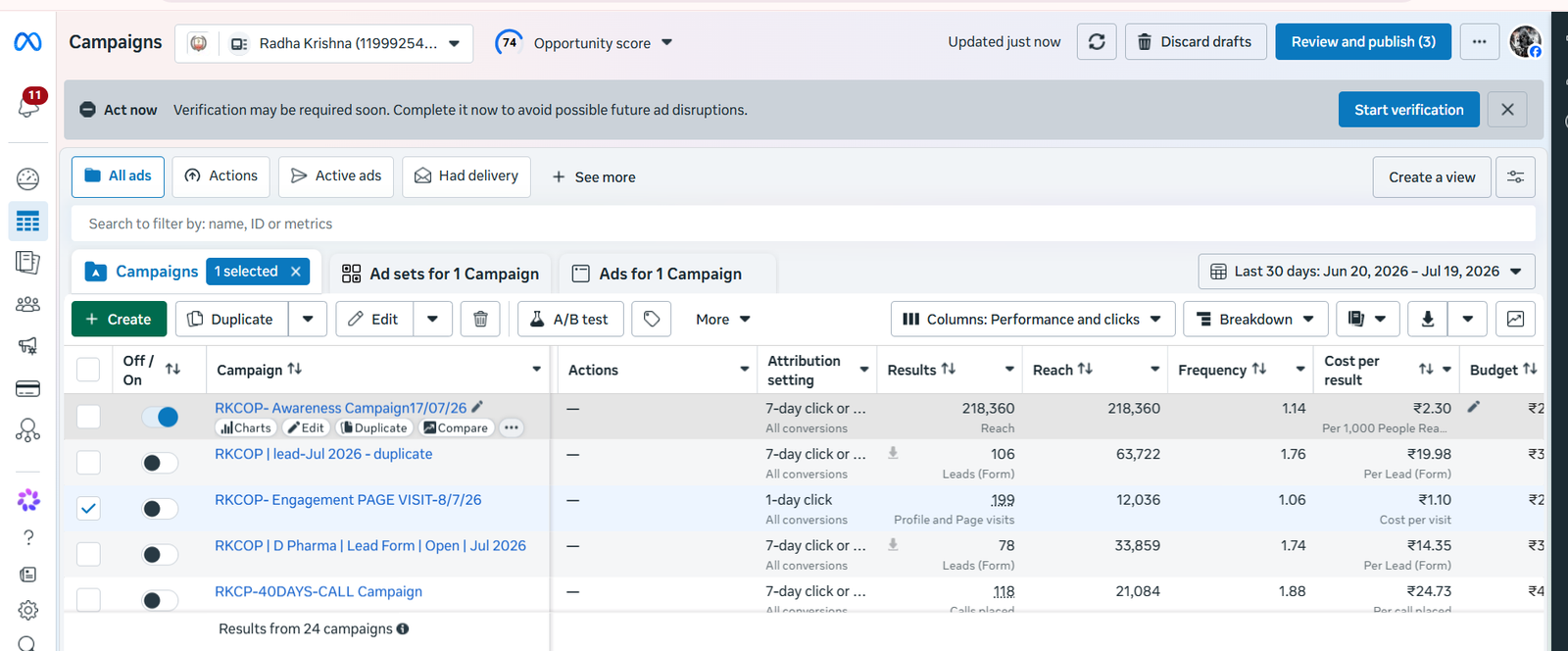1568x651 pixels.
Task: Open Audiences people icon in sidebar
Action: pos(27,305)
